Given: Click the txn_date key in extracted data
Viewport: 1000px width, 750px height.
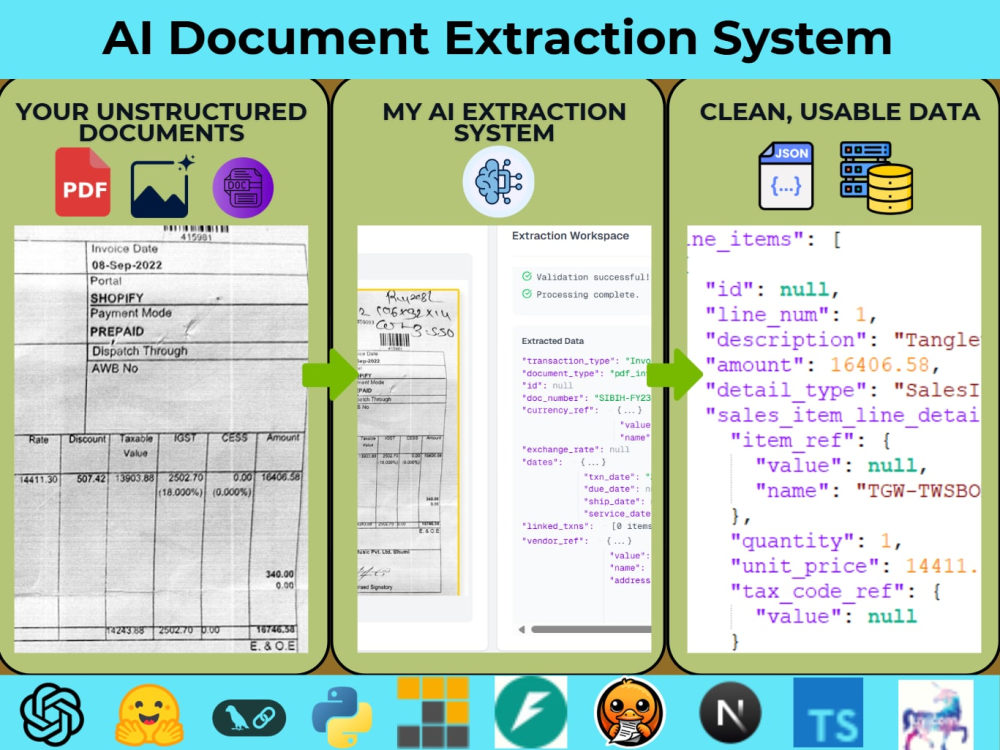Looking at the screenshot, I should tap(610, 477).
